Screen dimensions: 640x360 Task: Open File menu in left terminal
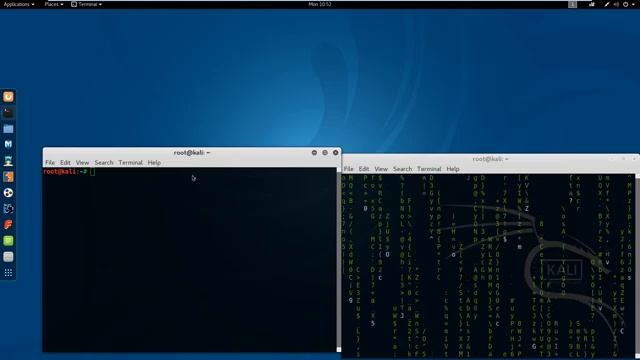point(50,162)
